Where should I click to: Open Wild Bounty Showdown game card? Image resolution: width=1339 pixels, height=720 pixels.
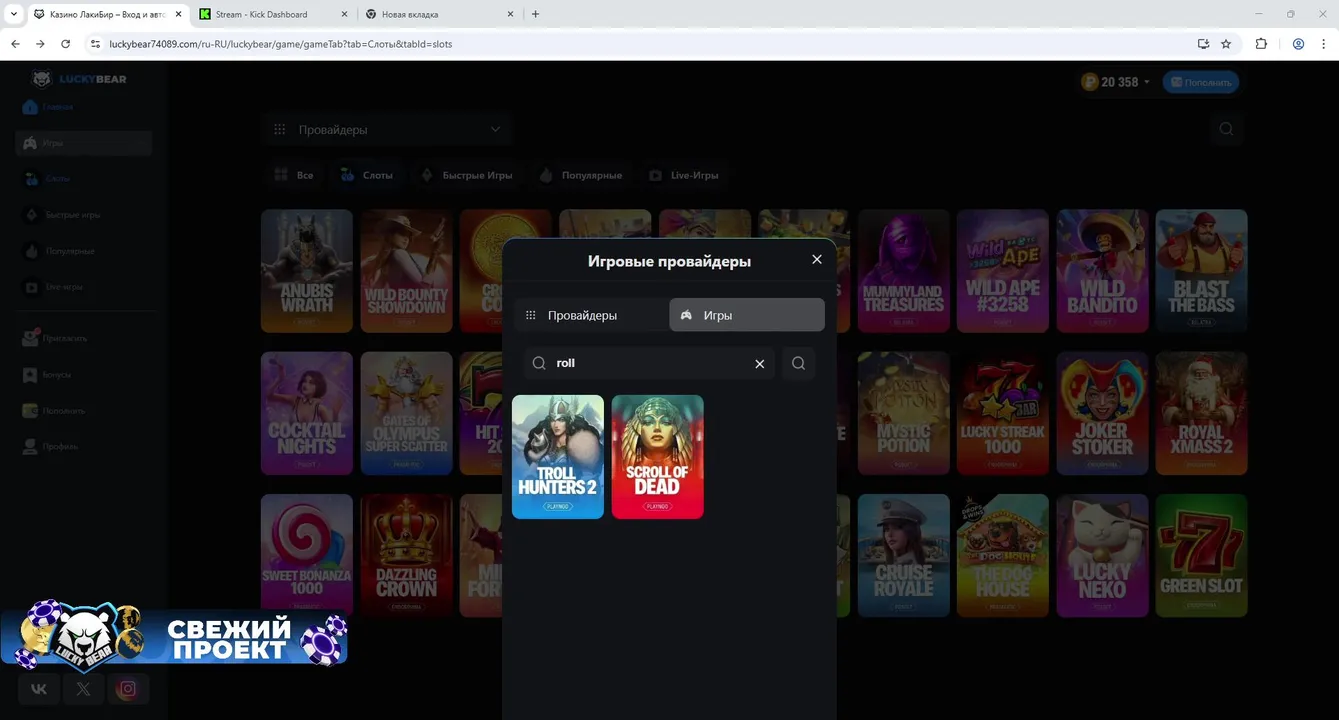click(x=406, y=270)
